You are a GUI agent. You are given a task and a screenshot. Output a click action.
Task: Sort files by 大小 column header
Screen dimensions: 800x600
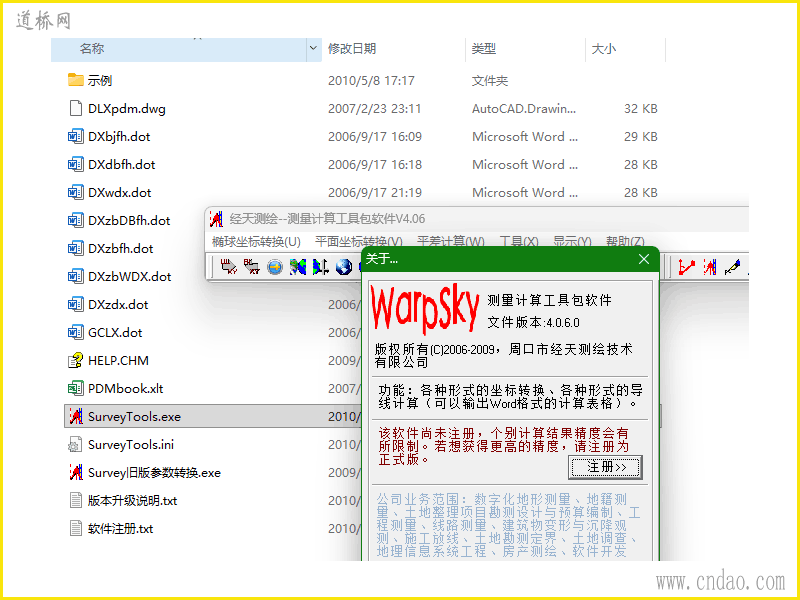[604, 48]
